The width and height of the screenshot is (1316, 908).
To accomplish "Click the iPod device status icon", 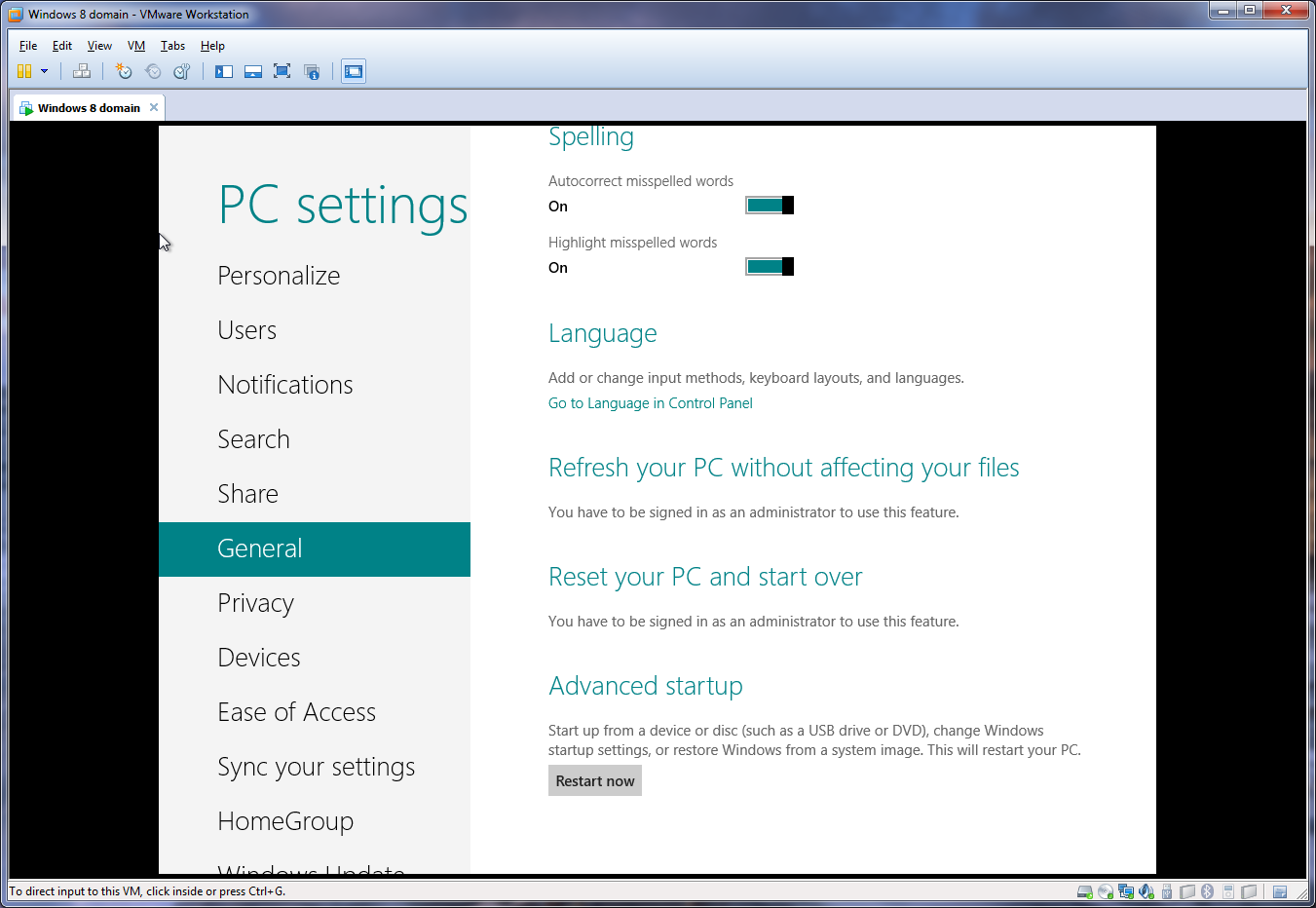I will click(1228, 891).
